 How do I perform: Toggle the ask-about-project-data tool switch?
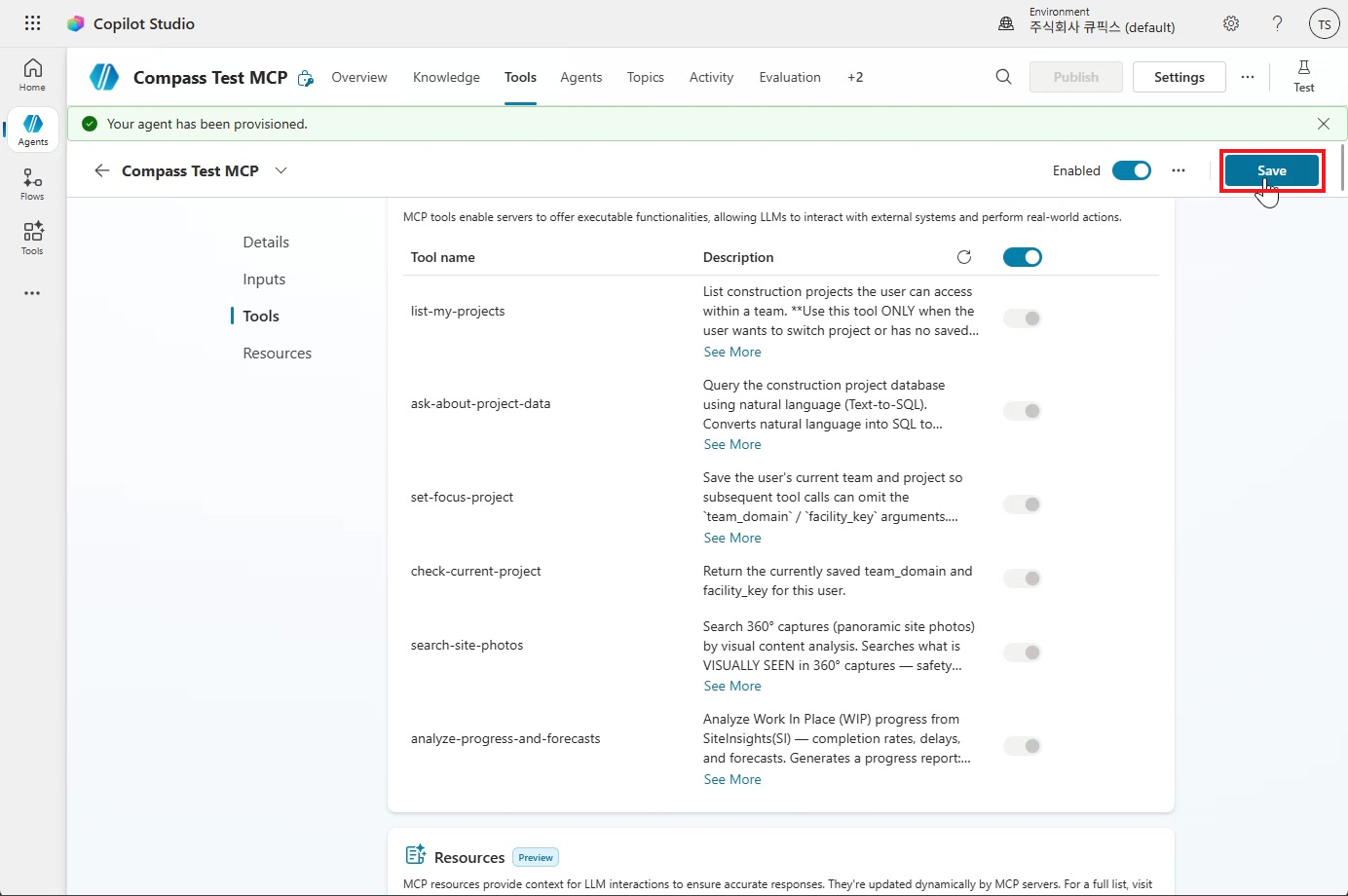pyautogui.click(x=1023, y=411)
